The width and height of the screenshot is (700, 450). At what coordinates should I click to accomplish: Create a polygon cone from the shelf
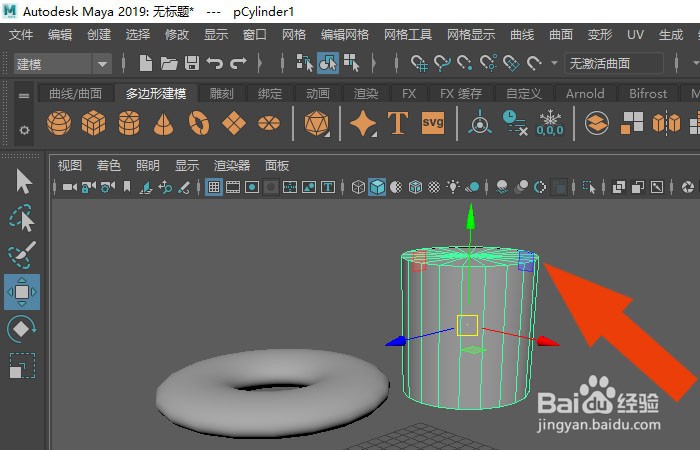pos(163,124)
